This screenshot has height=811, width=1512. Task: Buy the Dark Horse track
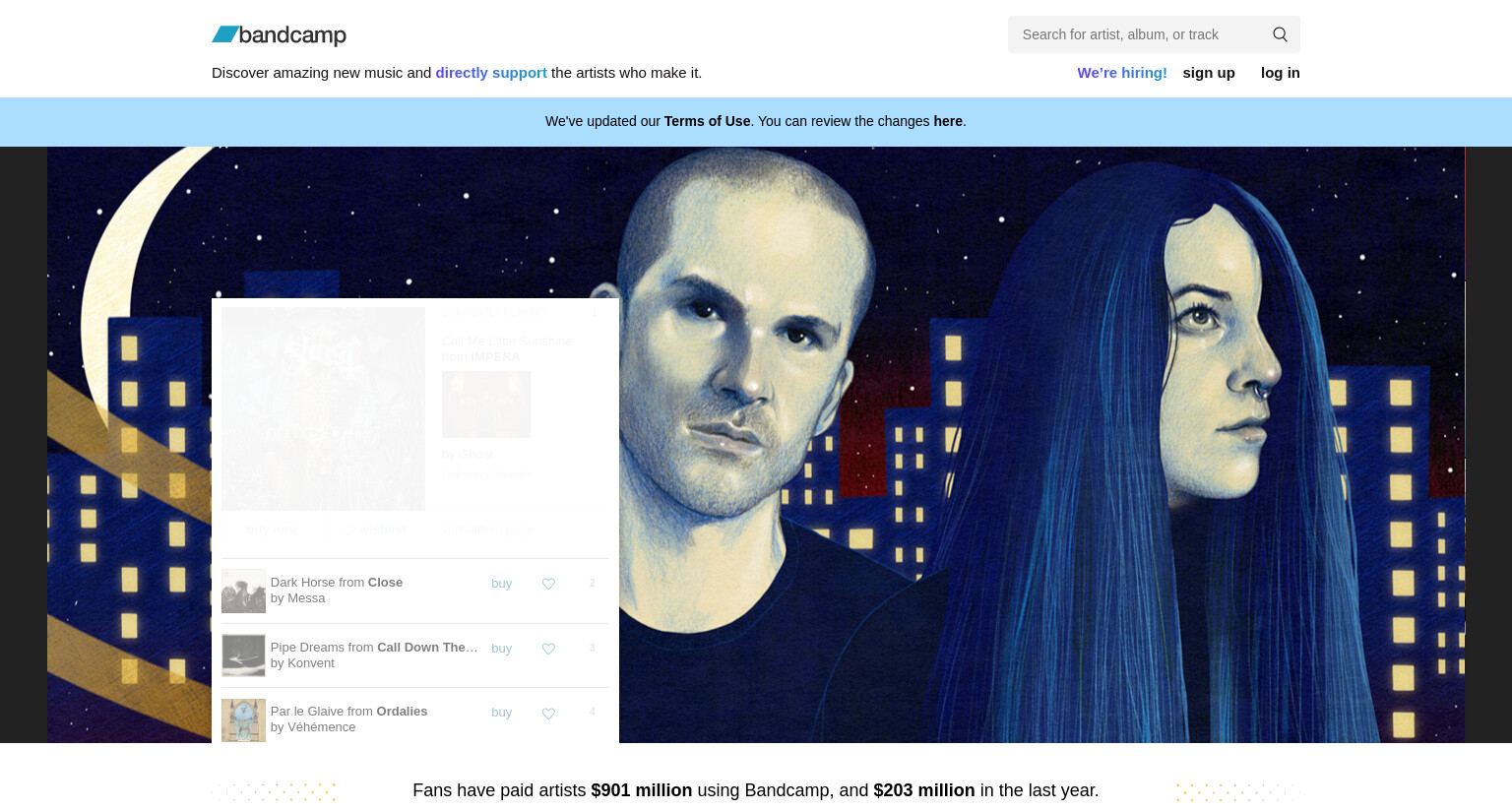coord(502,584)
